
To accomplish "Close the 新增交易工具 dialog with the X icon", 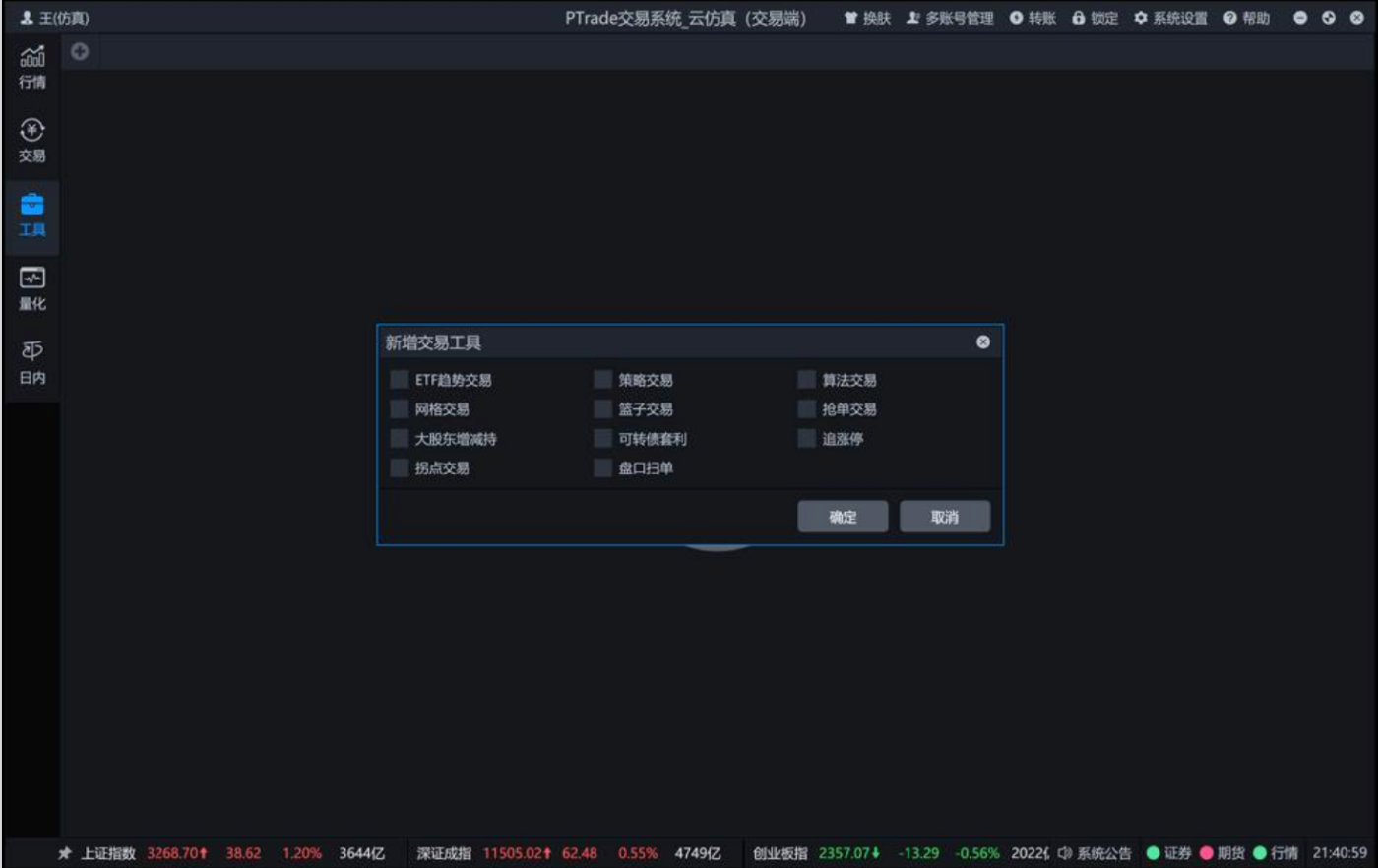I will (x=983, y=341).
